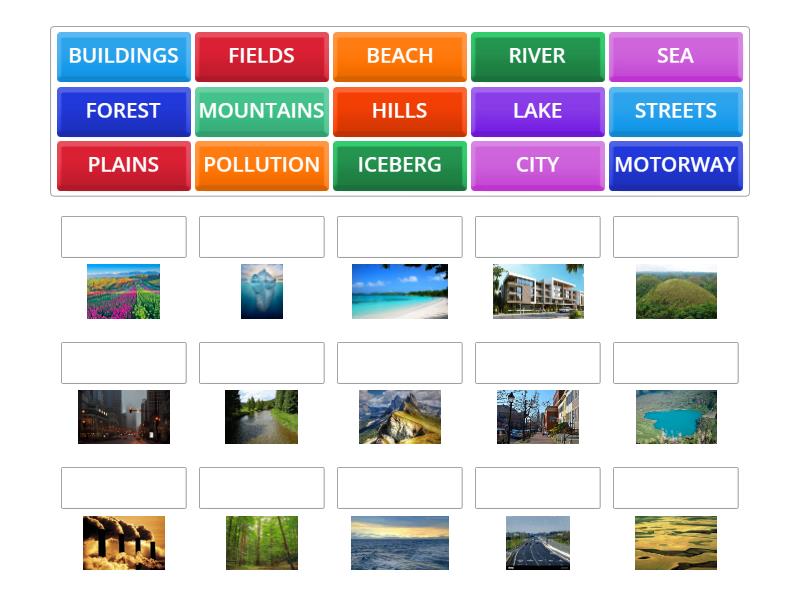Select the FOREST word tile

[123, 111]
